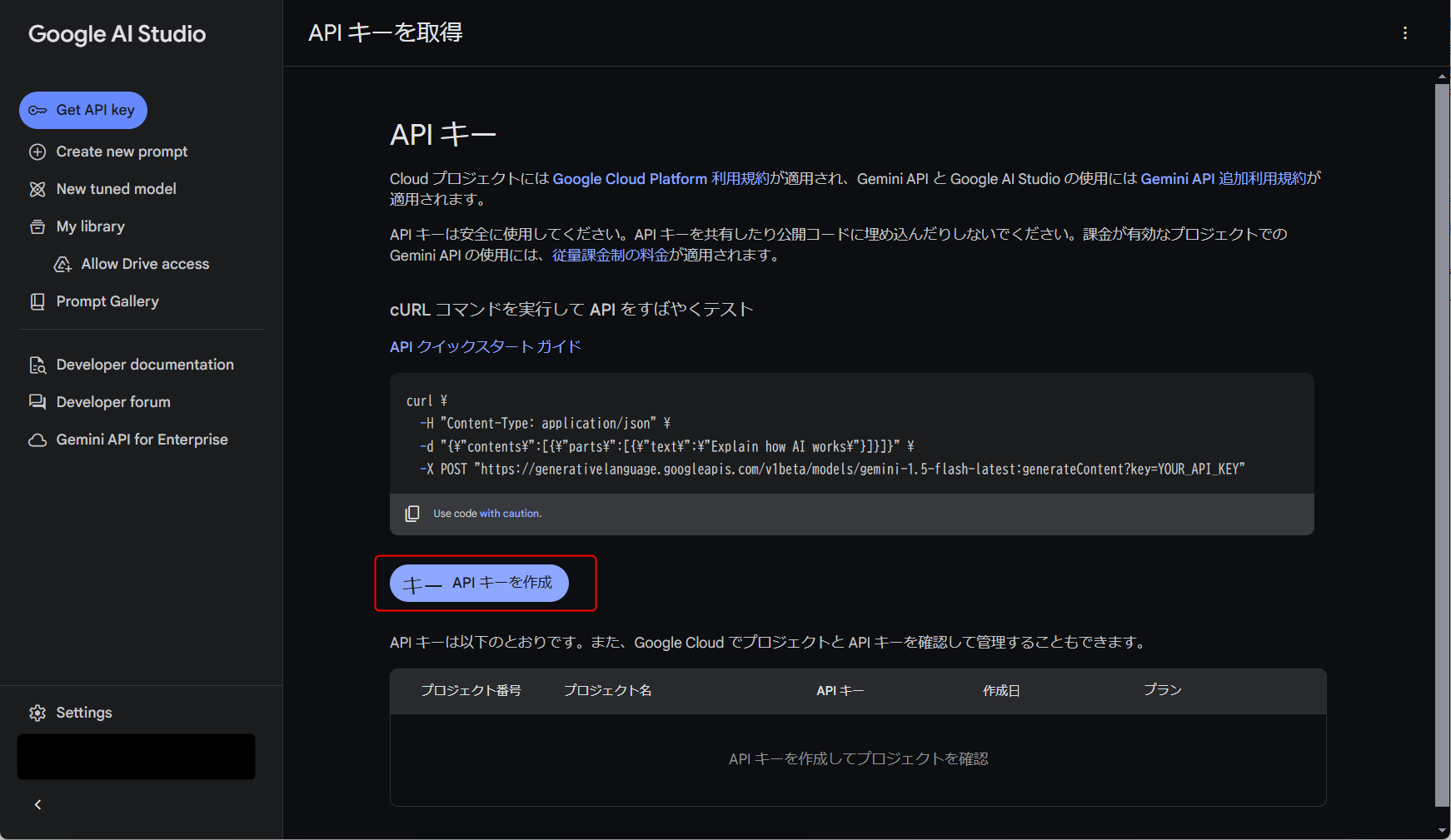Open Gemini API 追加利用規約 link
Screen dimensions: 1451x840
click(1223, 179)
